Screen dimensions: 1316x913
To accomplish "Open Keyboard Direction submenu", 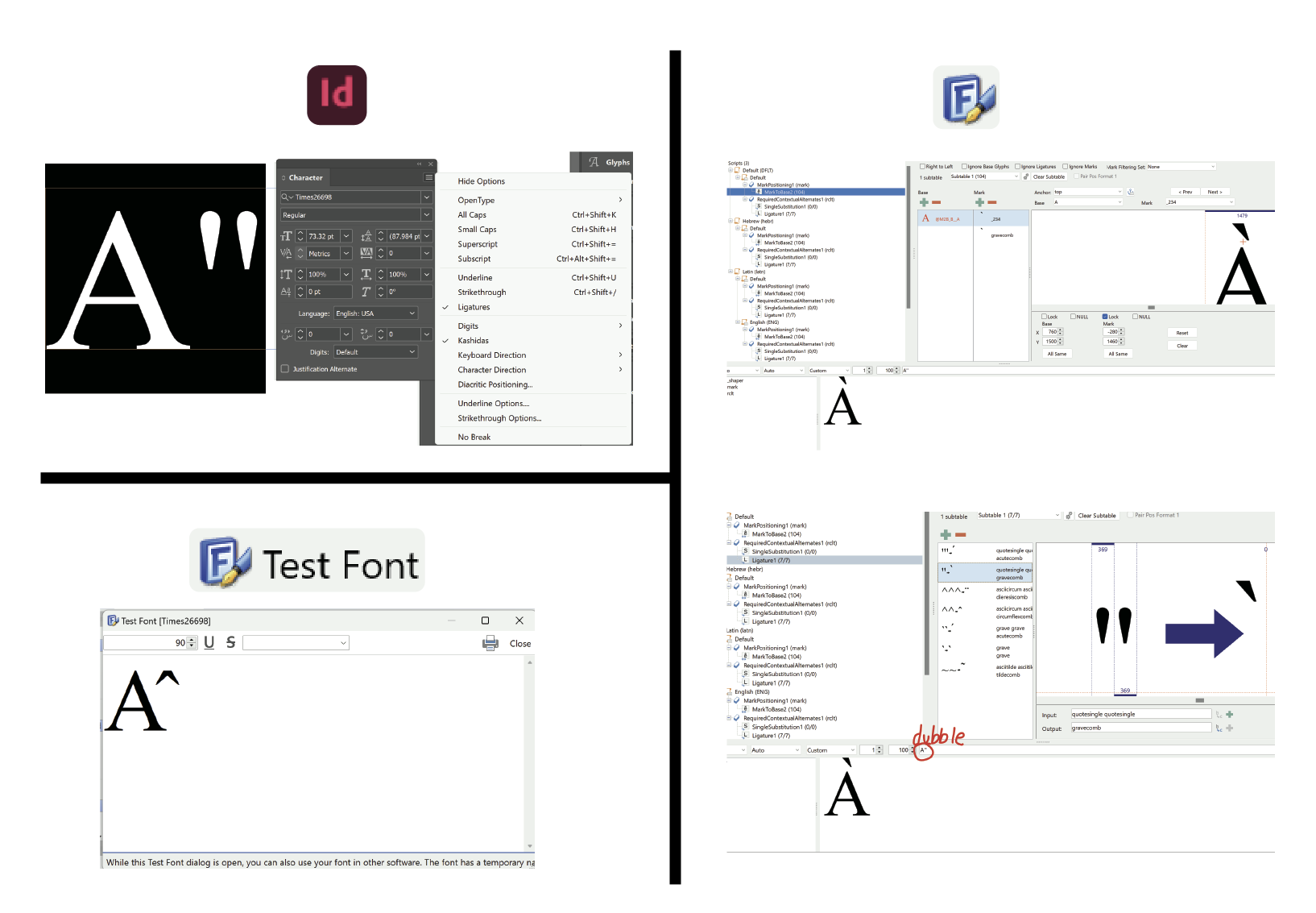I will click(532, 355).
